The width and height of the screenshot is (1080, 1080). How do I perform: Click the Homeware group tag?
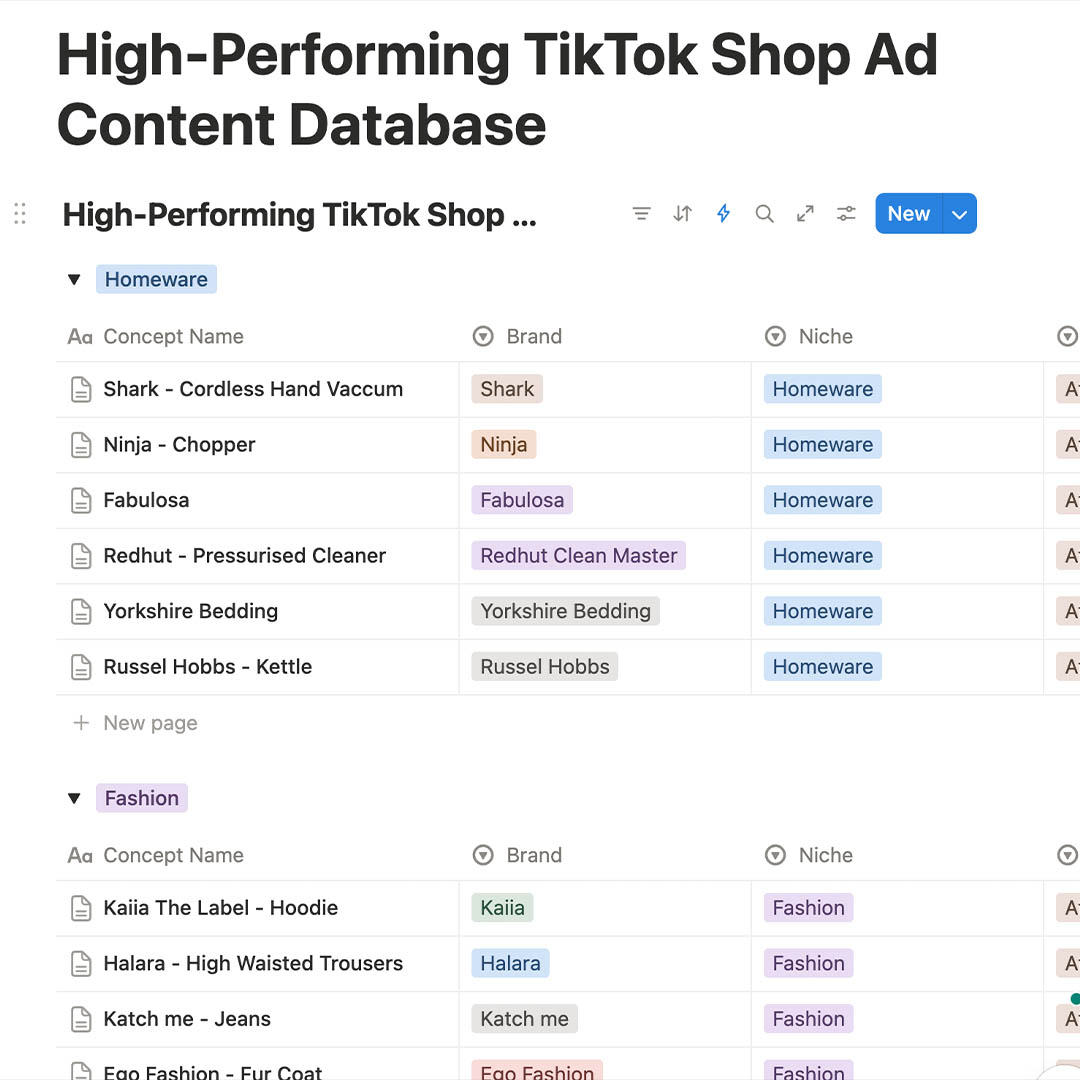pos(156,279)
